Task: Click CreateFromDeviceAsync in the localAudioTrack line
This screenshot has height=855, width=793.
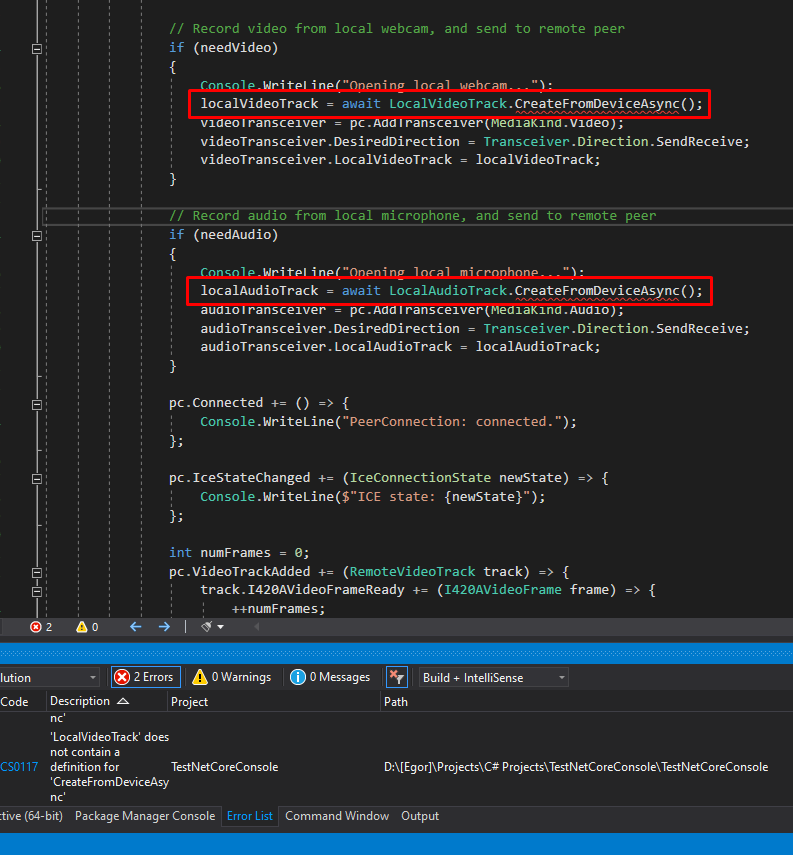Action: [597, 291]
